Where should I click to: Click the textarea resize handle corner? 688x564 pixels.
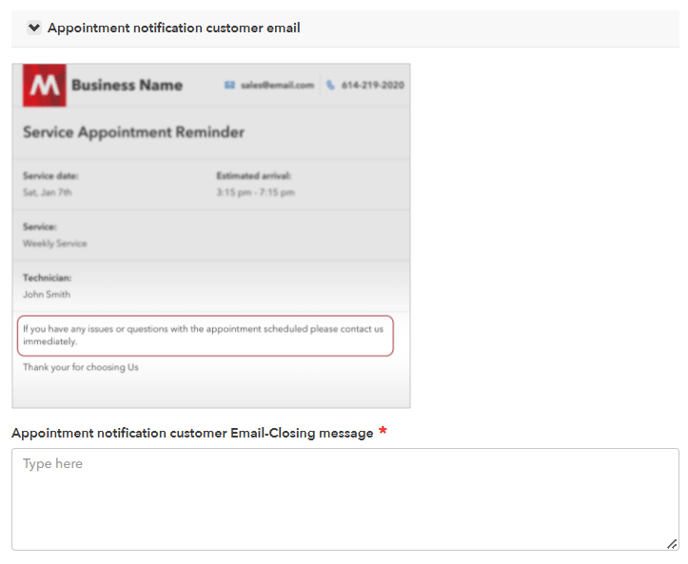click(672, 543)
